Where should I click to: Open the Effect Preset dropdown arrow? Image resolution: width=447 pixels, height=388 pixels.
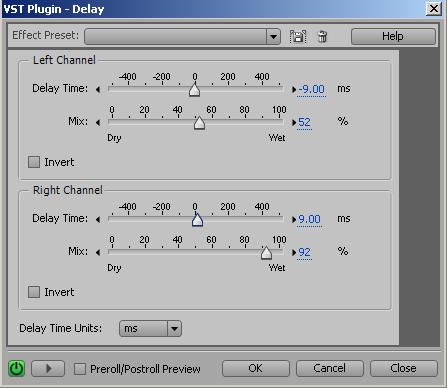(273, 36)
